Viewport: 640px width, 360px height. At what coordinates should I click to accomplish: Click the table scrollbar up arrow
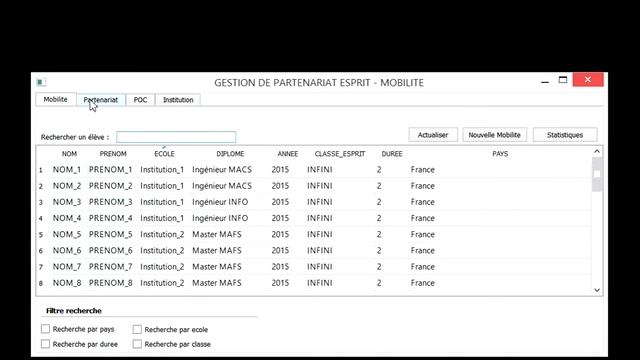click(597, 151)
